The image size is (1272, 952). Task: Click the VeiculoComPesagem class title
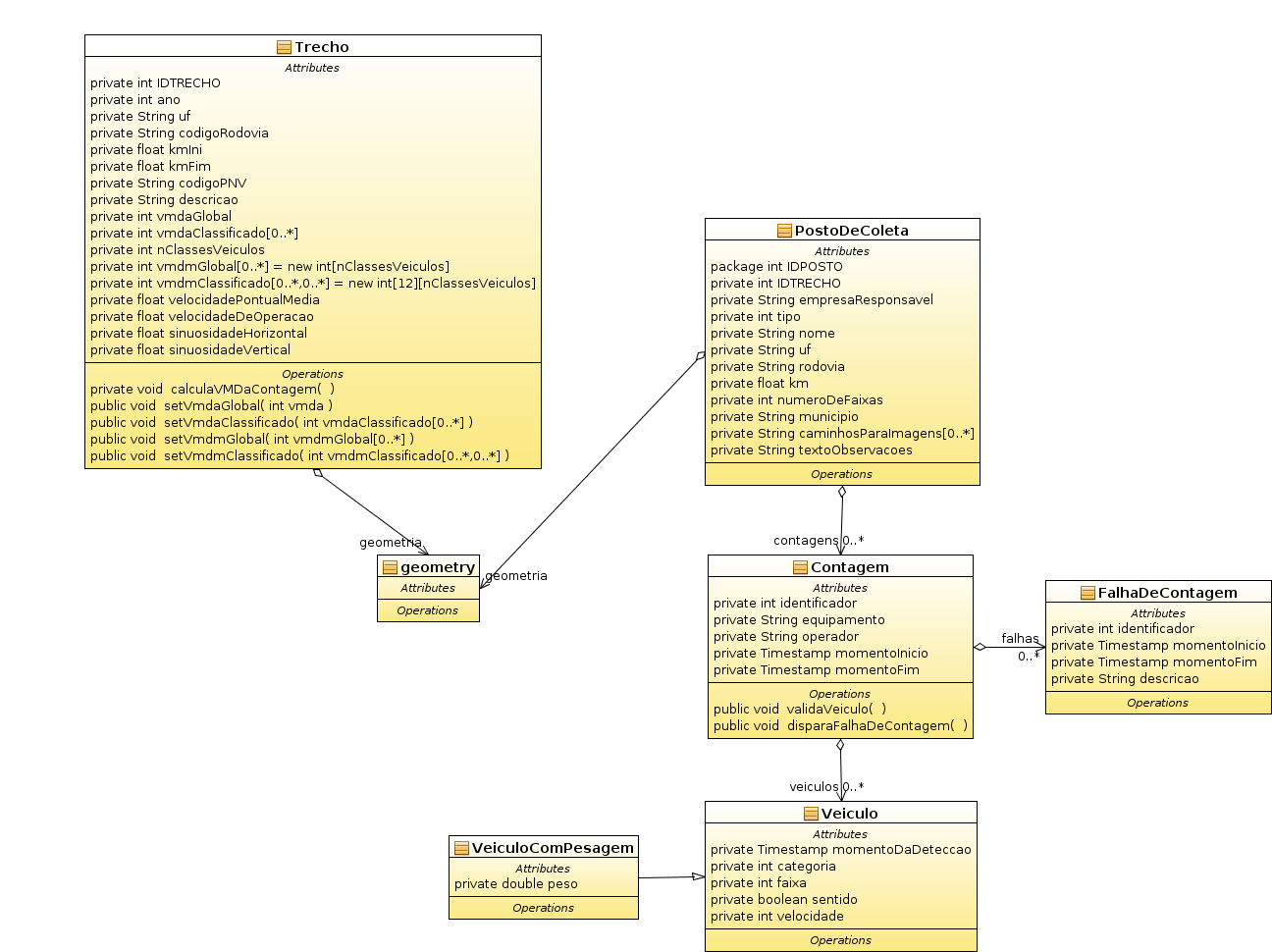click(554, 848)
